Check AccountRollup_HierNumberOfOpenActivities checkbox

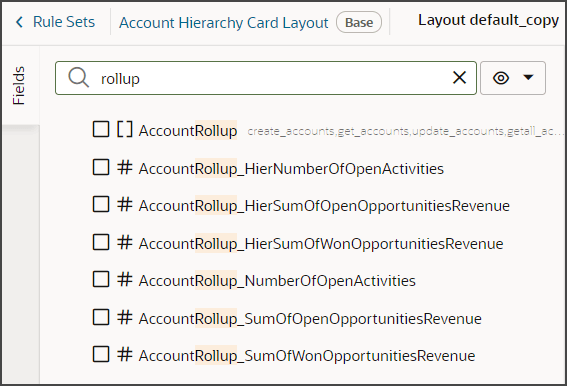[x=101, y=167]
